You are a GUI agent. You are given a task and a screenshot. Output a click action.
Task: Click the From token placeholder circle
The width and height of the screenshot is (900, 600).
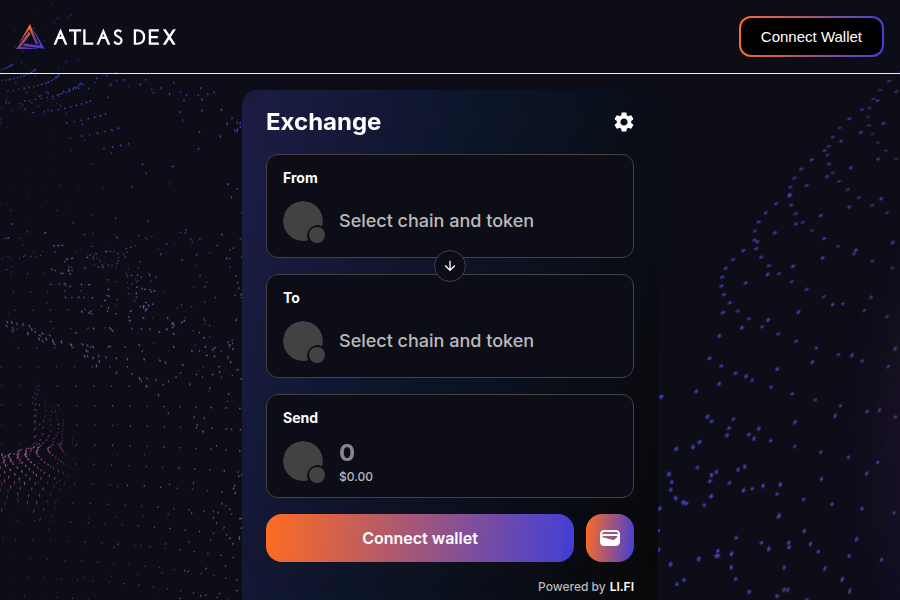pyautogui.click(x=301, y=219)
